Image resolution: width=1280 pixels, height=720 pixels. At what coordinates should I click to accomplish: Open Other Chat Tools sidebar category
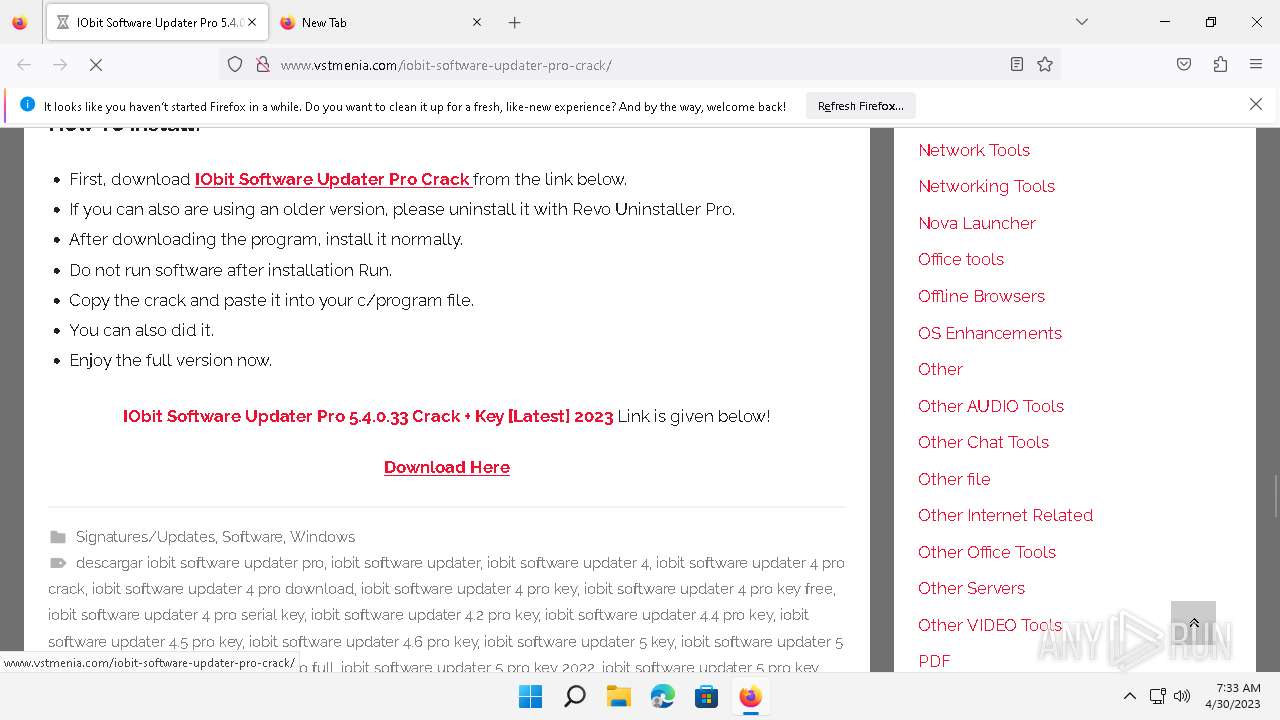pos(984,442)
